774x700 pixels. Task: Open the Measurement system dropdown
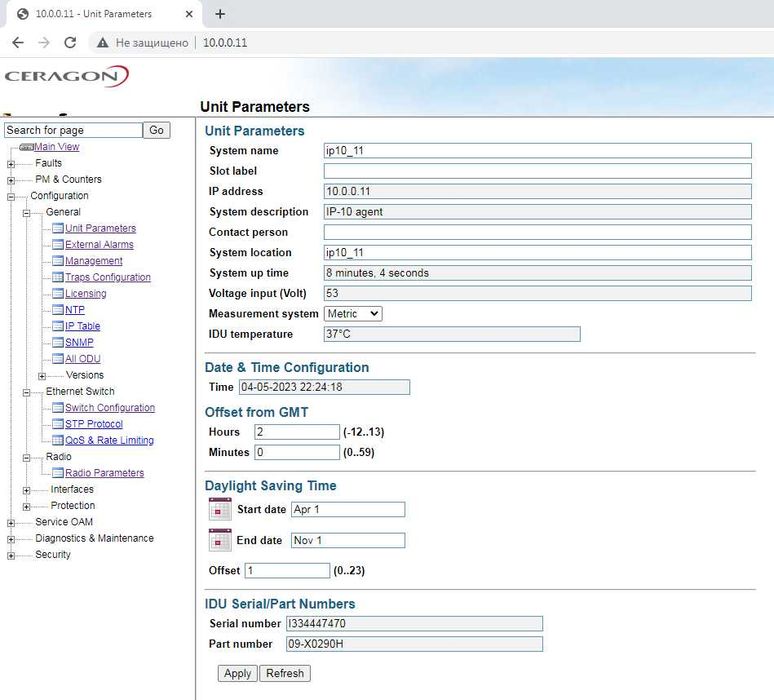pyautogui.click(x=353, y=313)
